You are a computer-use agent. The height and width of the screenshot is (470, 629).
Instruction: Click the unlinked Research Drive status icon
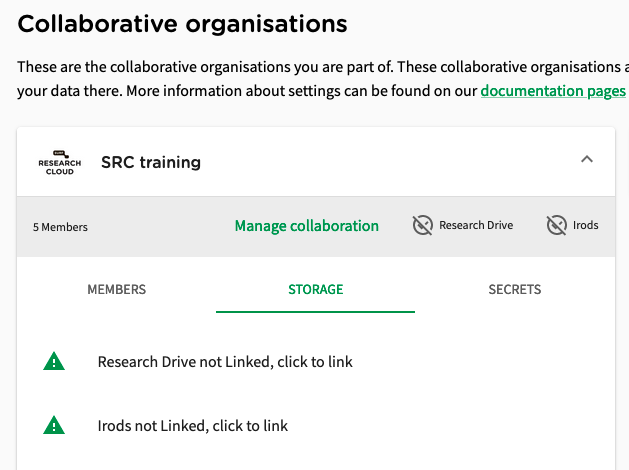(x=422, y=225)
